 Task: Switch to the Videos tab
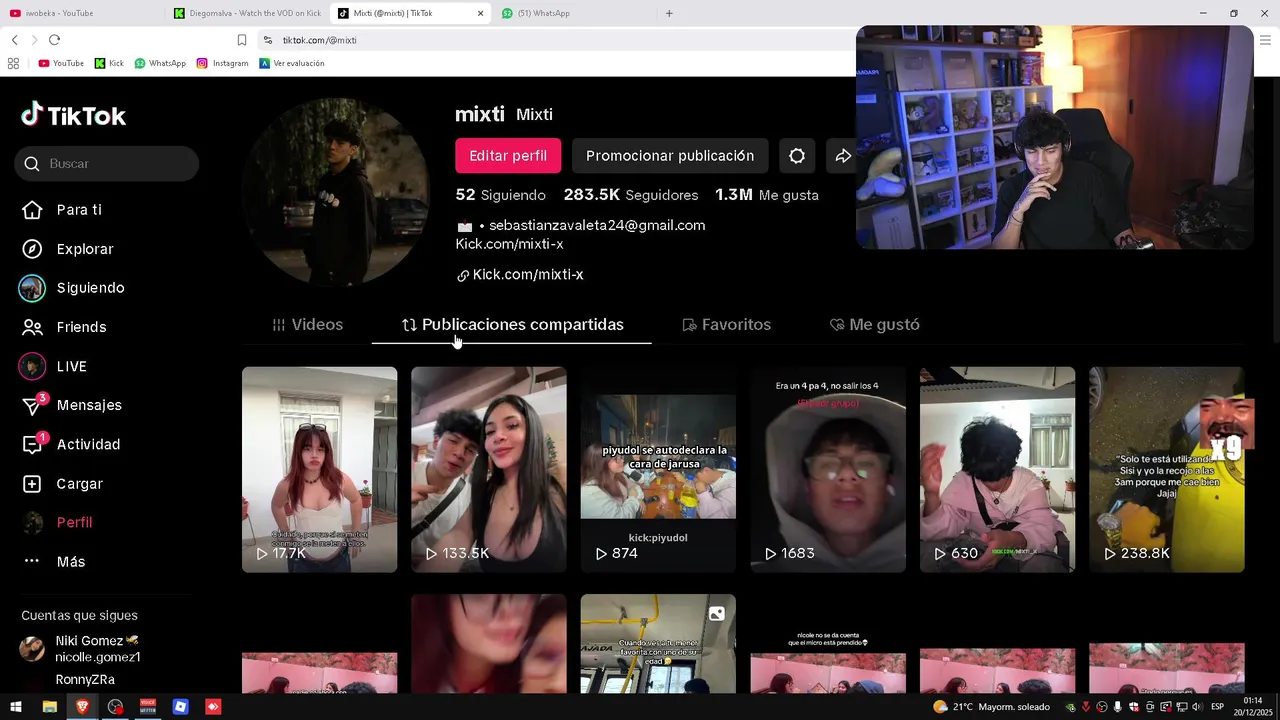pos(308,325)
